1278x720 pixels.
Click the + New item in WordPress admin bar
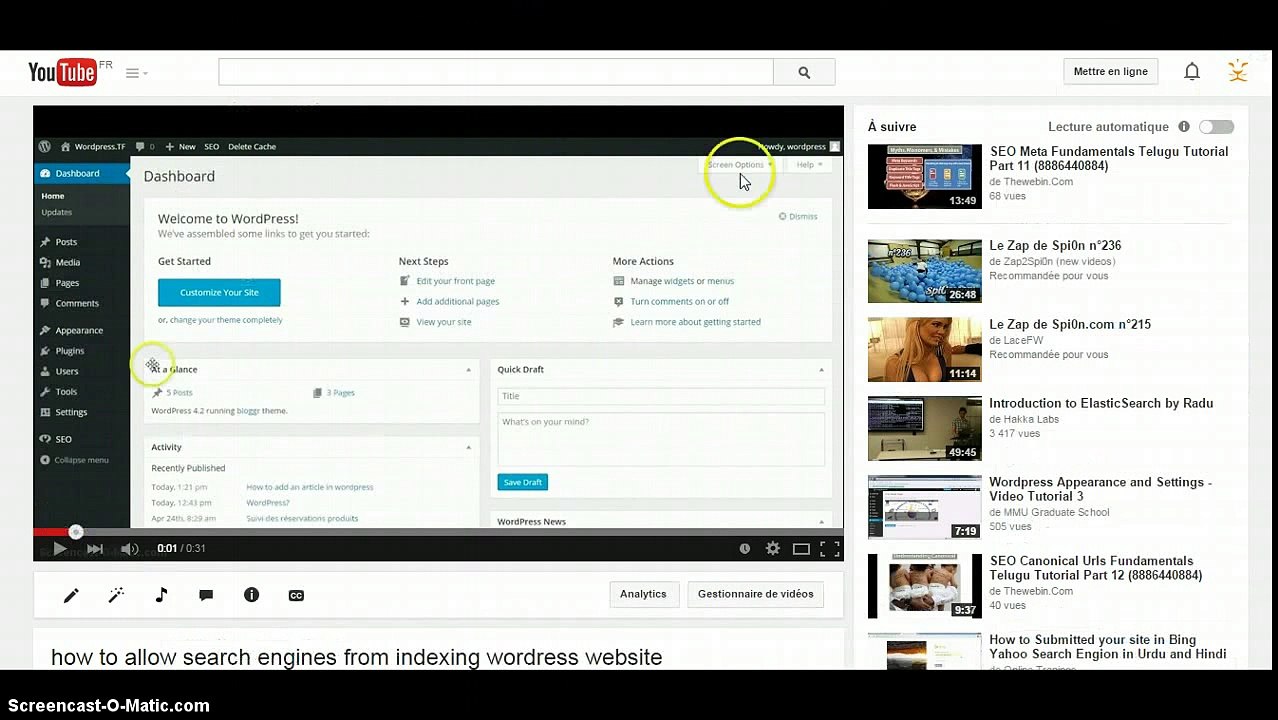click(181, 147)
